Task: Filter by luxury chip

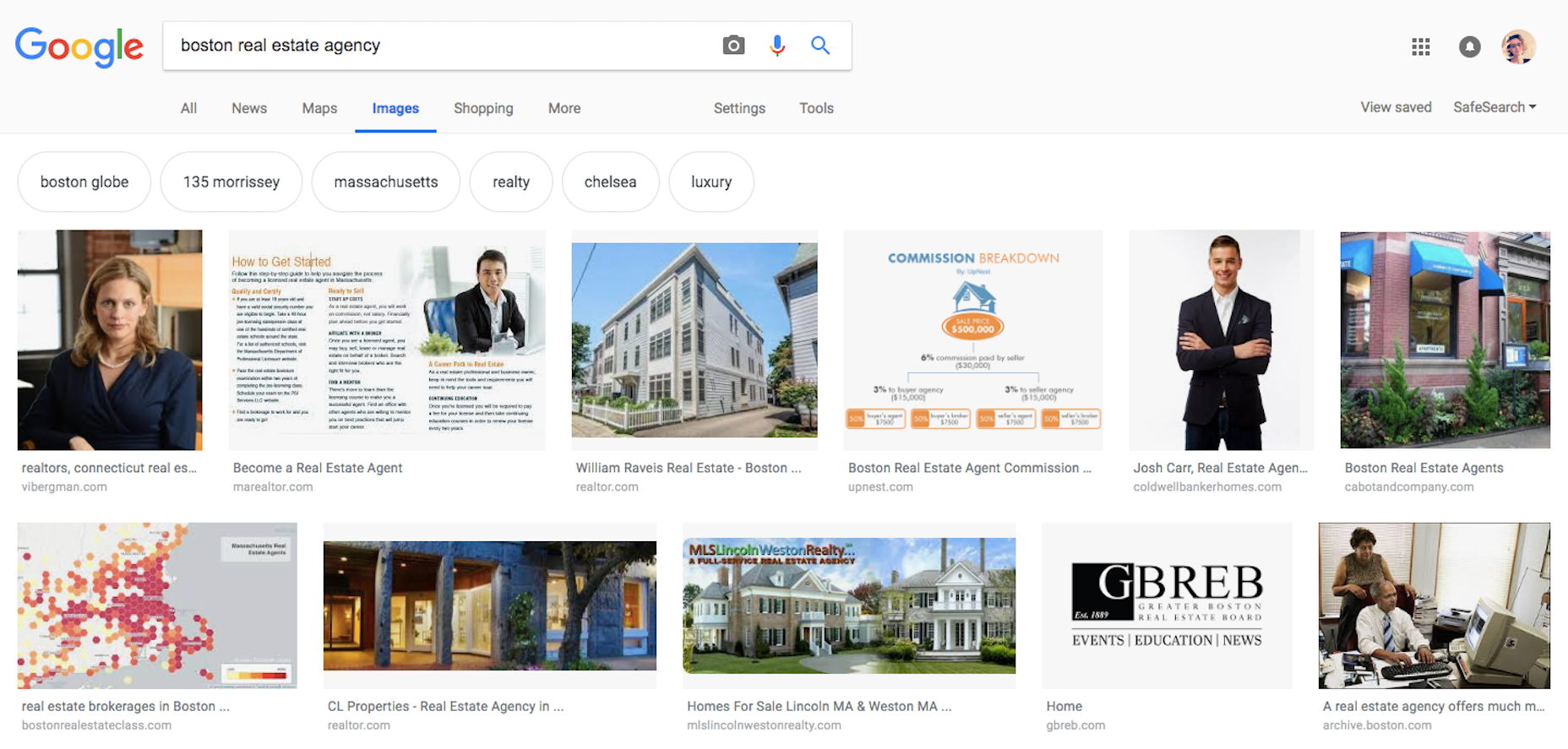Action: (x=711, y=182)
